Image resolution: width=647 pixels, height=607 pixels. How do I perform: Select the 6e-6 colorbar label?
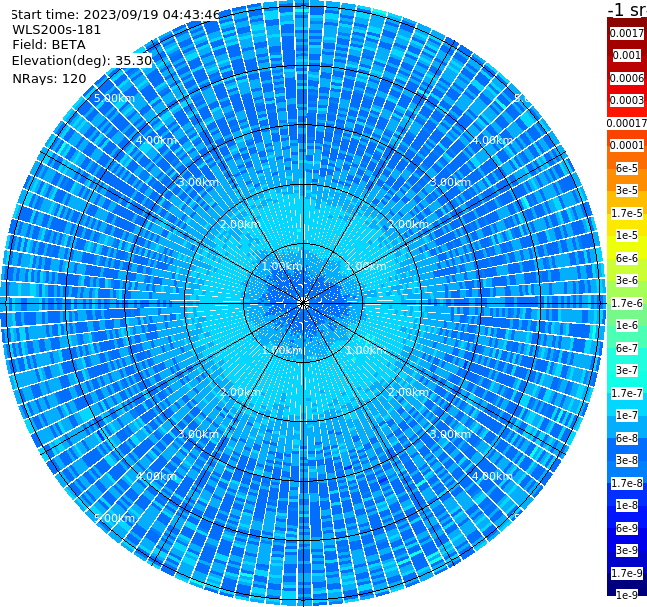pos(627,258)
